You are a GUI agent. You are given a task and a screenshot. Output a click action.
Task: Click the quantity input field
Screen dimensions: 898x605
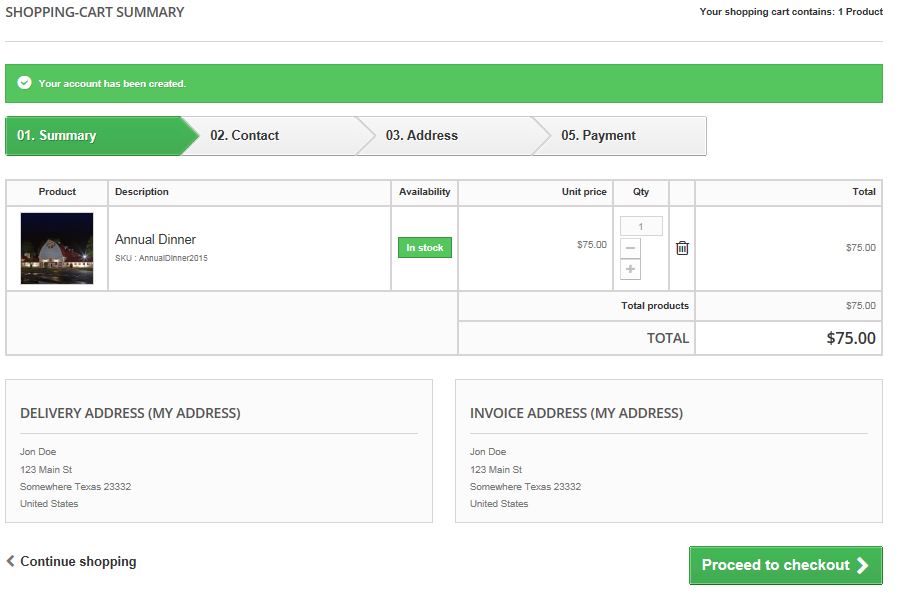pyautogui.click(x=641, y=226)
